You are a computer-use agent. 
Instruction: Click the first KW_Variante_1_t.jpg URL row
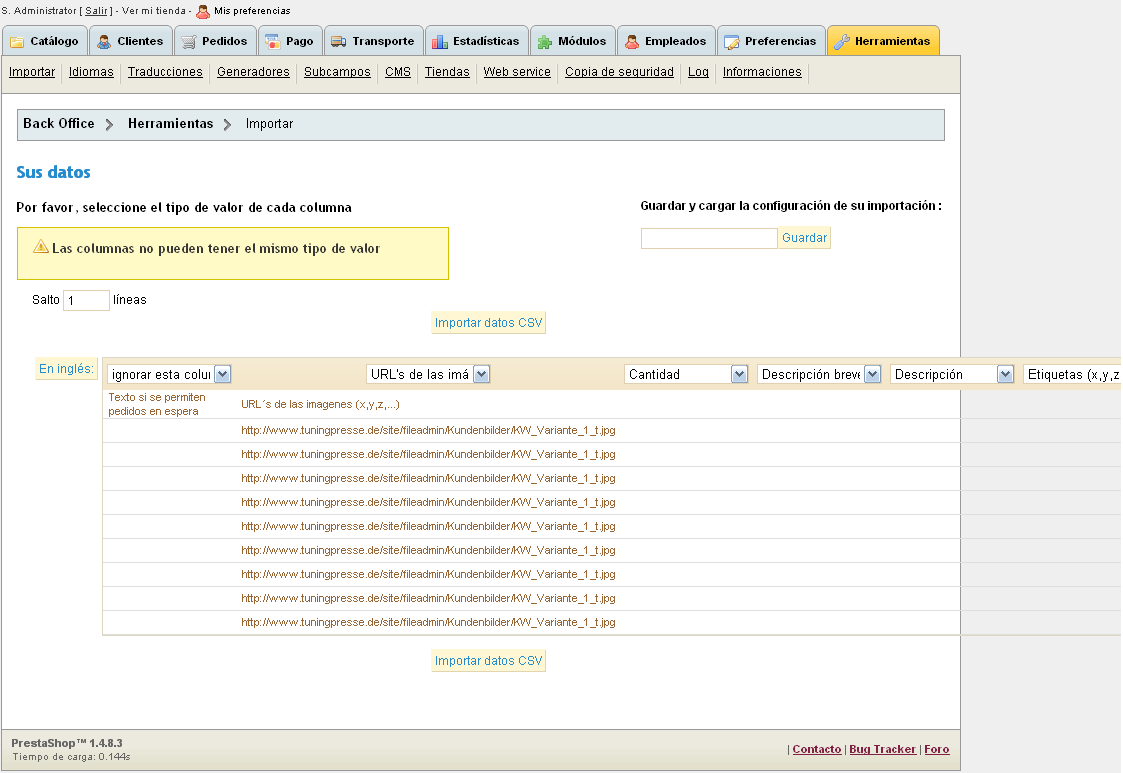[428, 431]
